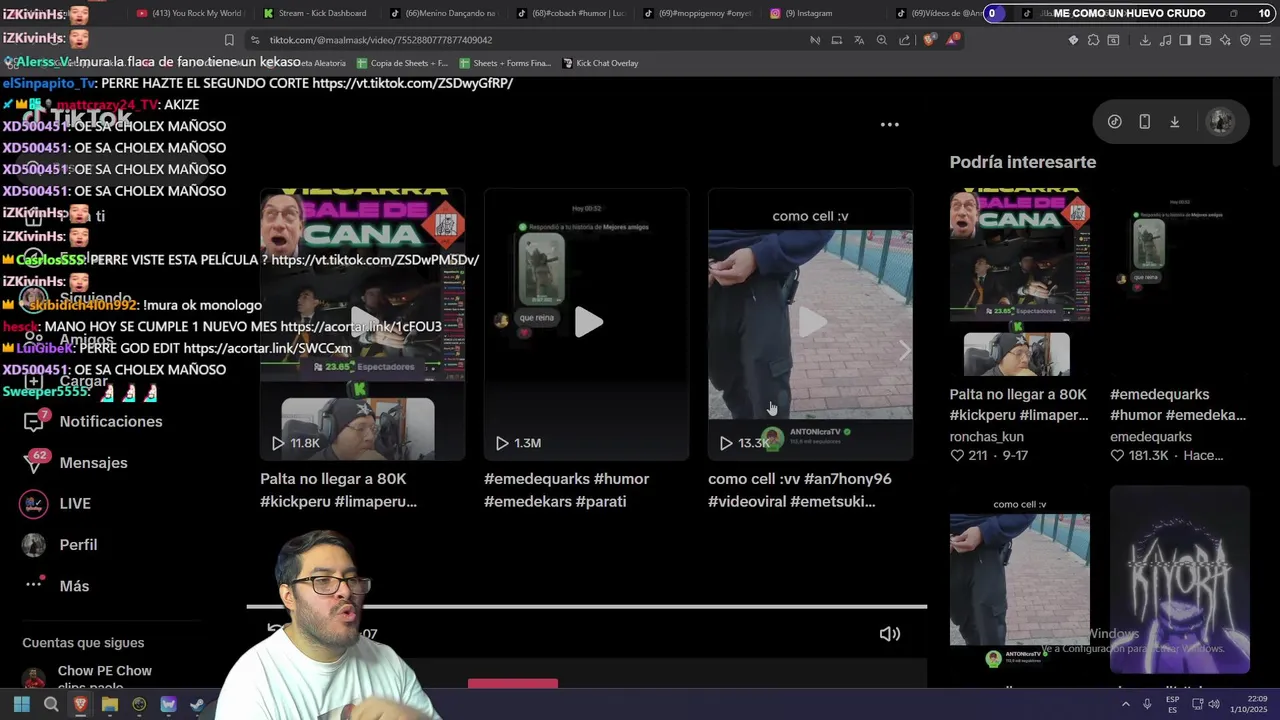Switch to '(69)#moppigemoy' tab
The height and width of the screenshot is (720, 1280).
click(696, 14)
